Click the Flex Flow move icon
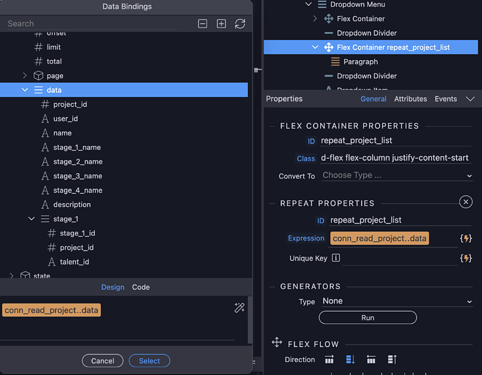The width and height of the screenshot is (482, 375). click(x=277, y=342)
